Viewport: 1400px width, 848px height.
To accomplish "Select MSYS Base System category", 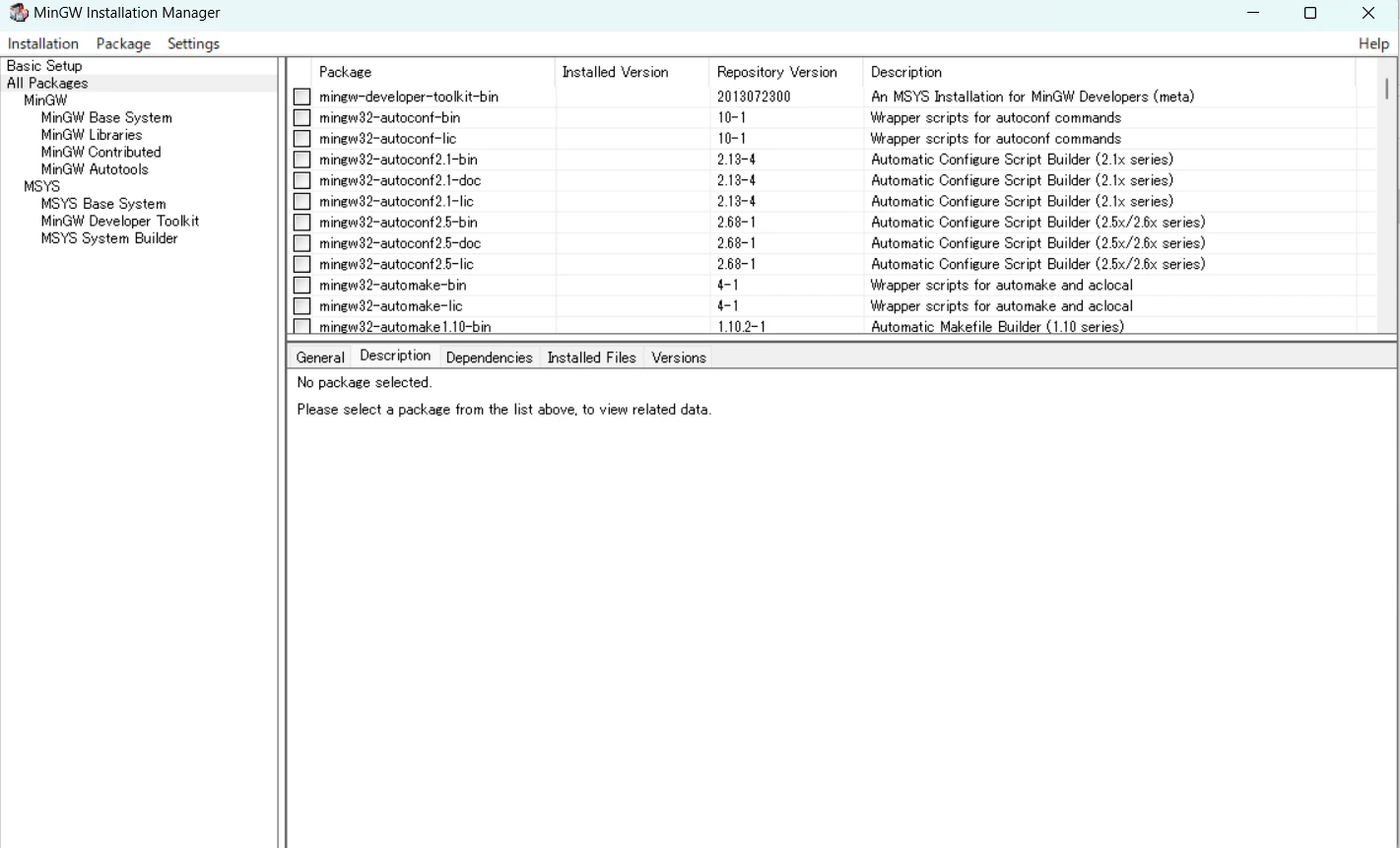I will pos(103,204).
